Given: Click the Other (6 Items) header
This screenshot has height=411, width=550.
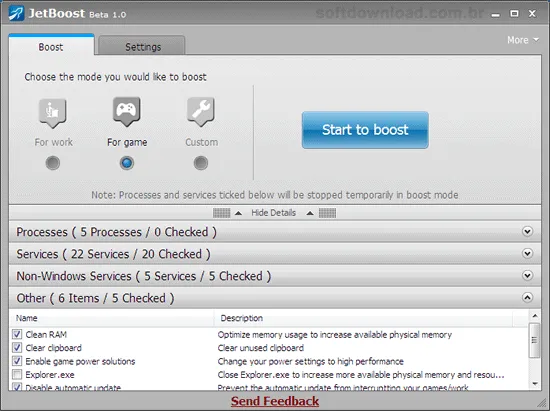Looking at the screenshot, I should (x=275, y=298).
